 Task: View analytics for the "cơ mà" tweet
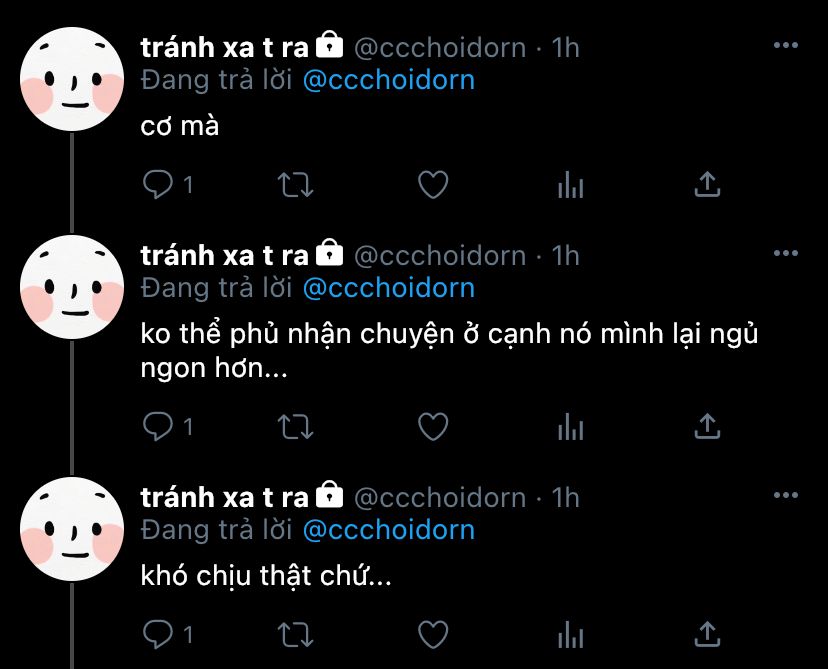pos(570,185)
